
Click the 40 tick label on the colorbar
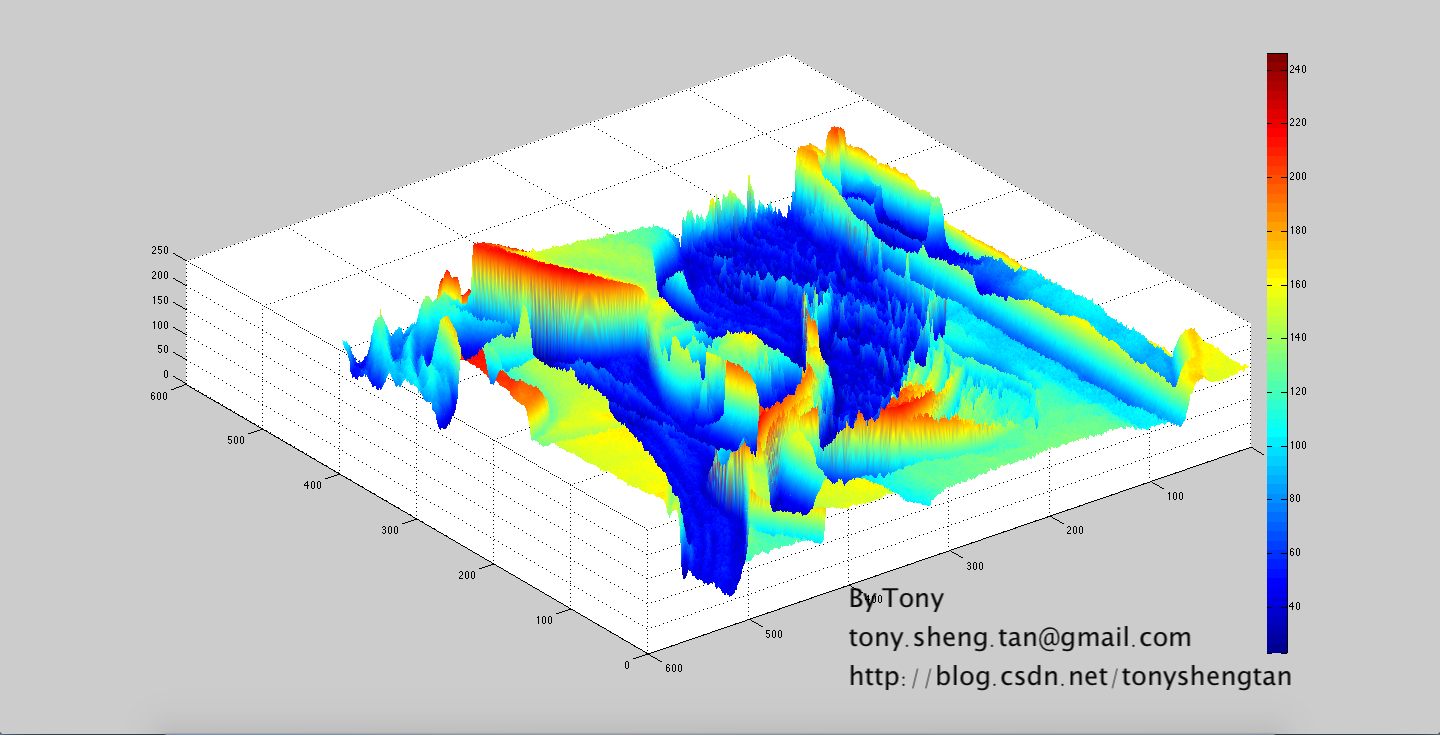pyautogui.click(x=1296, y=607)
